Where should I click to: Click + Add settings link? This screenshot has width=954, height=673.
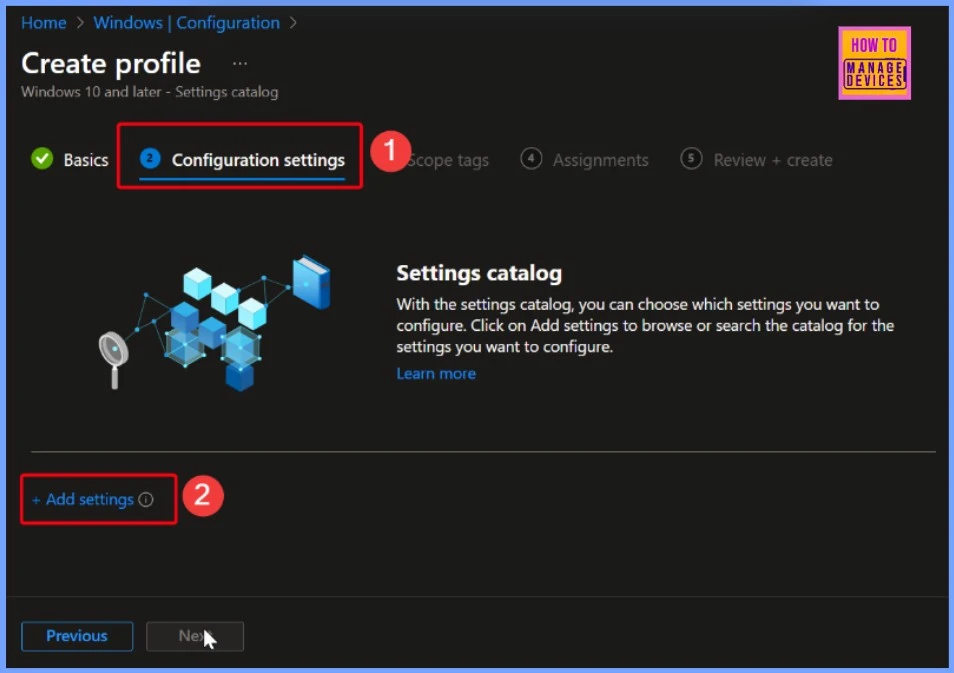[x=82, y=500]
